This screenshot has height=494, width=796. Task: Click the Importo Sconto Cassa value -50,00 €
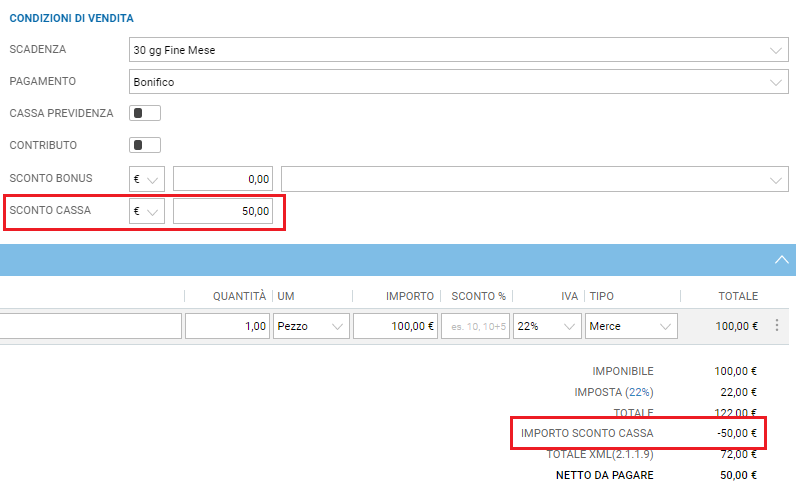click(x=737, y=433)
